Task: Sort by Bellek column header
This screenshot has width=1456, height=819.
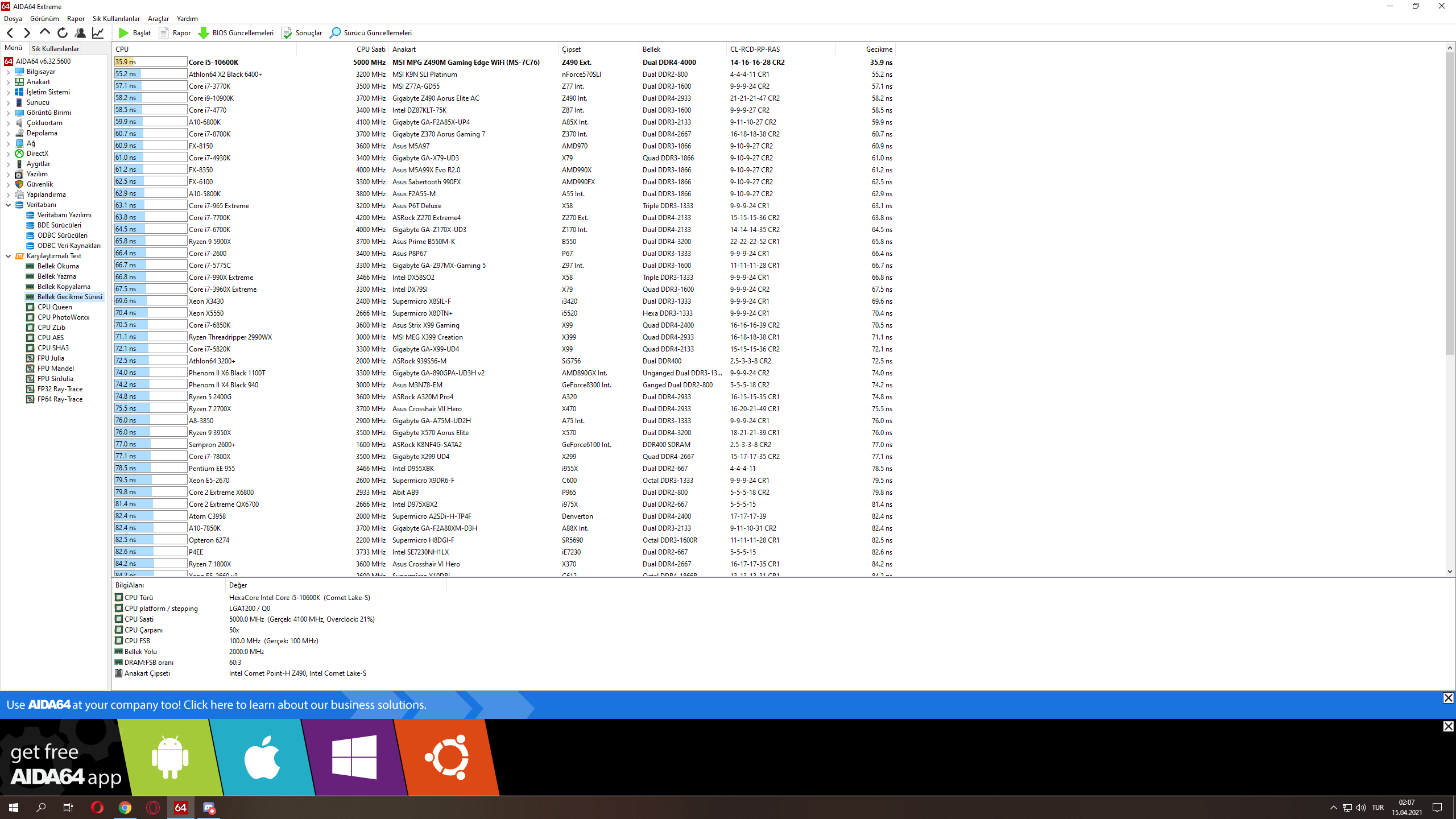Action: 682,49
